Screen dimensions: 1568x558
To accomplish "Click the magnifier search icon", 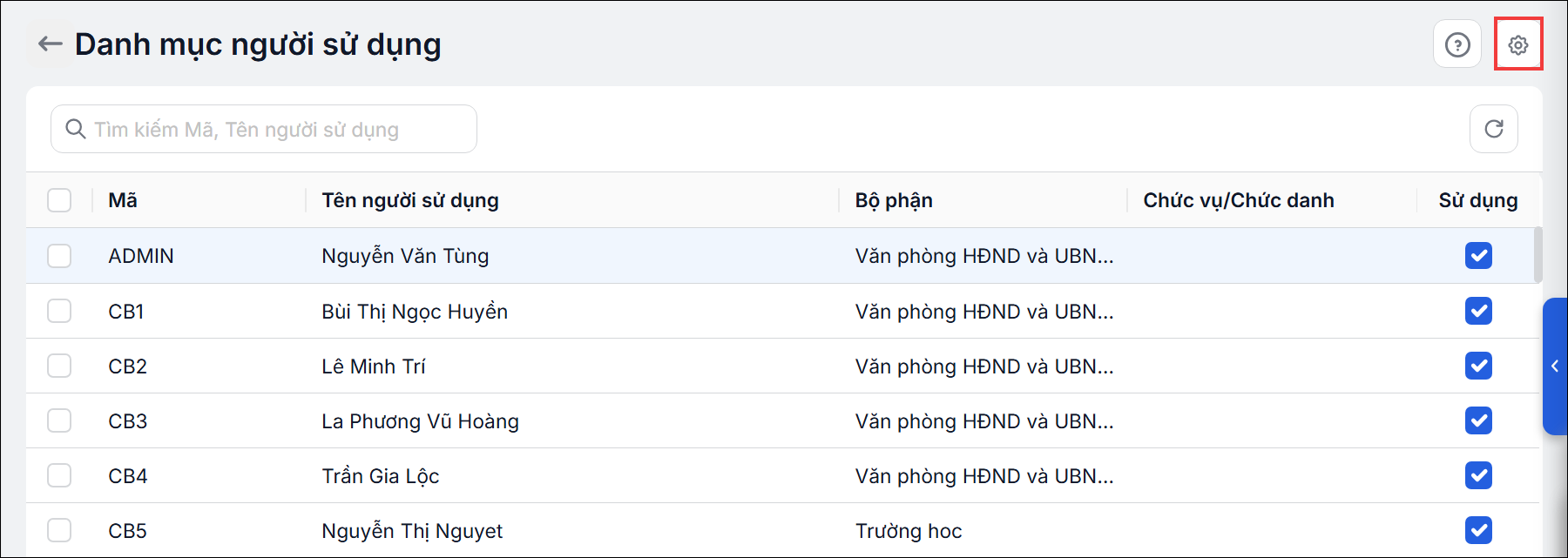I will pyautogui.click(x=76, y=129).
